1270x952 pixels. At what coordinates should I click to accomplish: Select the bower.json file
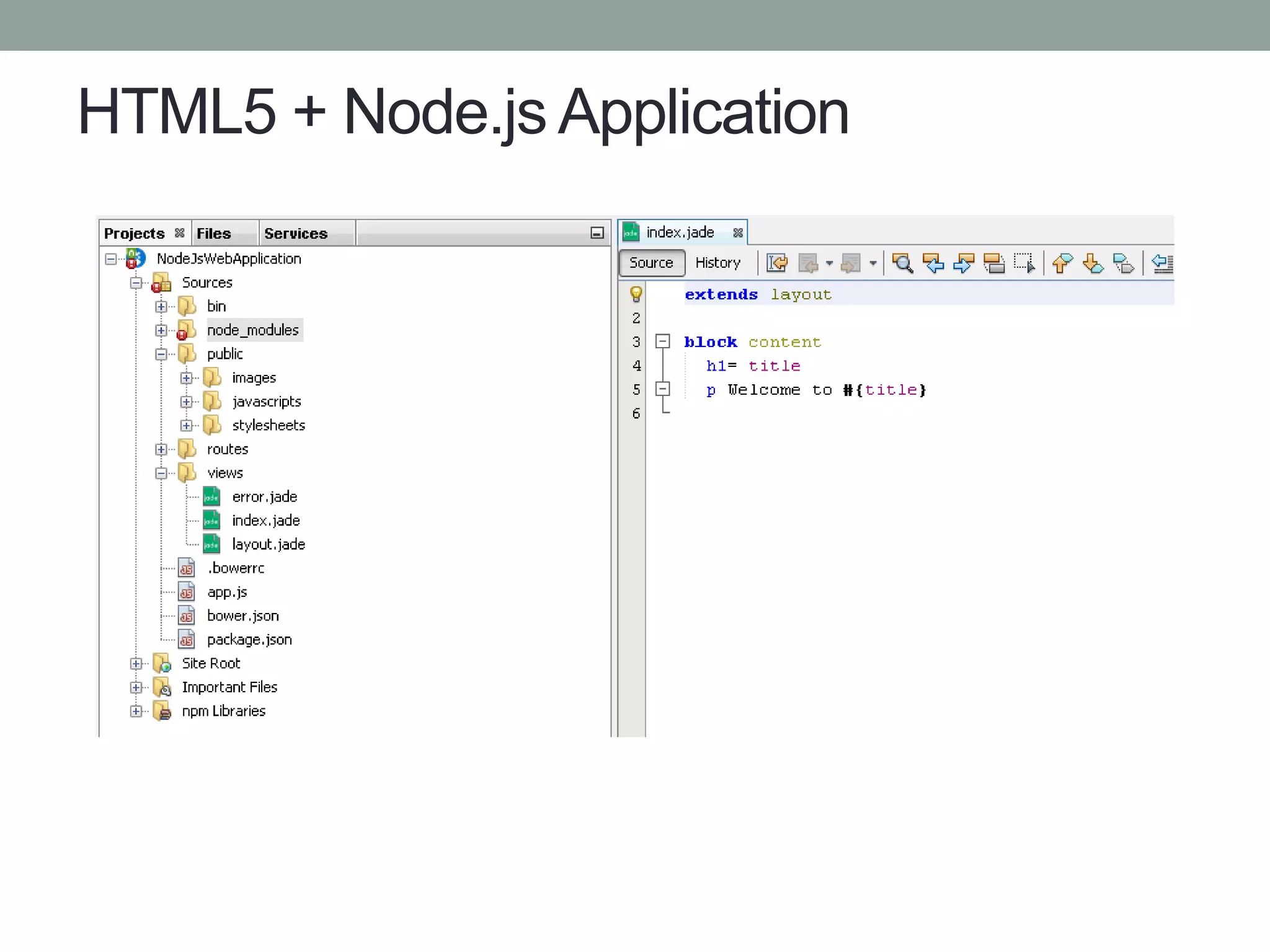[x=243, y=615]
